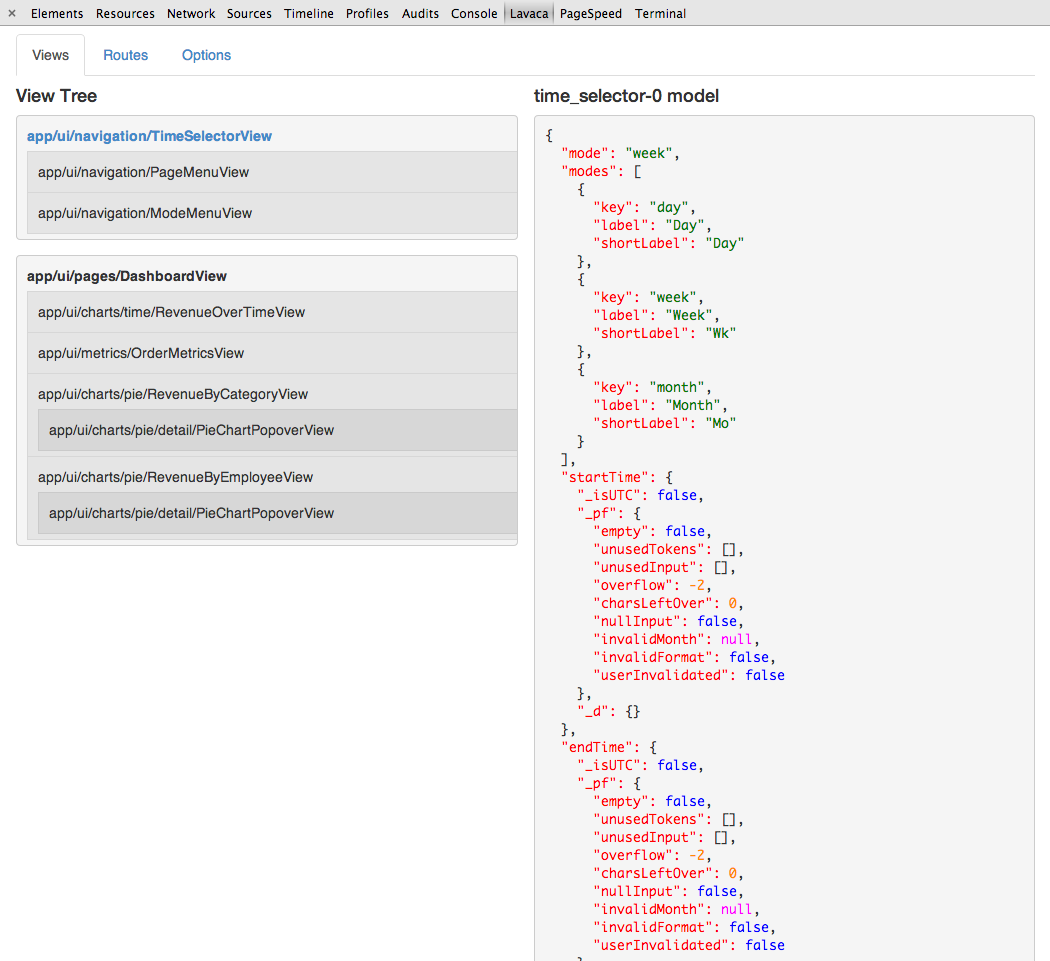This screenshot has width=1050, height=961.
Task: Click the "_d": {} line
Action: (x=609, y=711)
